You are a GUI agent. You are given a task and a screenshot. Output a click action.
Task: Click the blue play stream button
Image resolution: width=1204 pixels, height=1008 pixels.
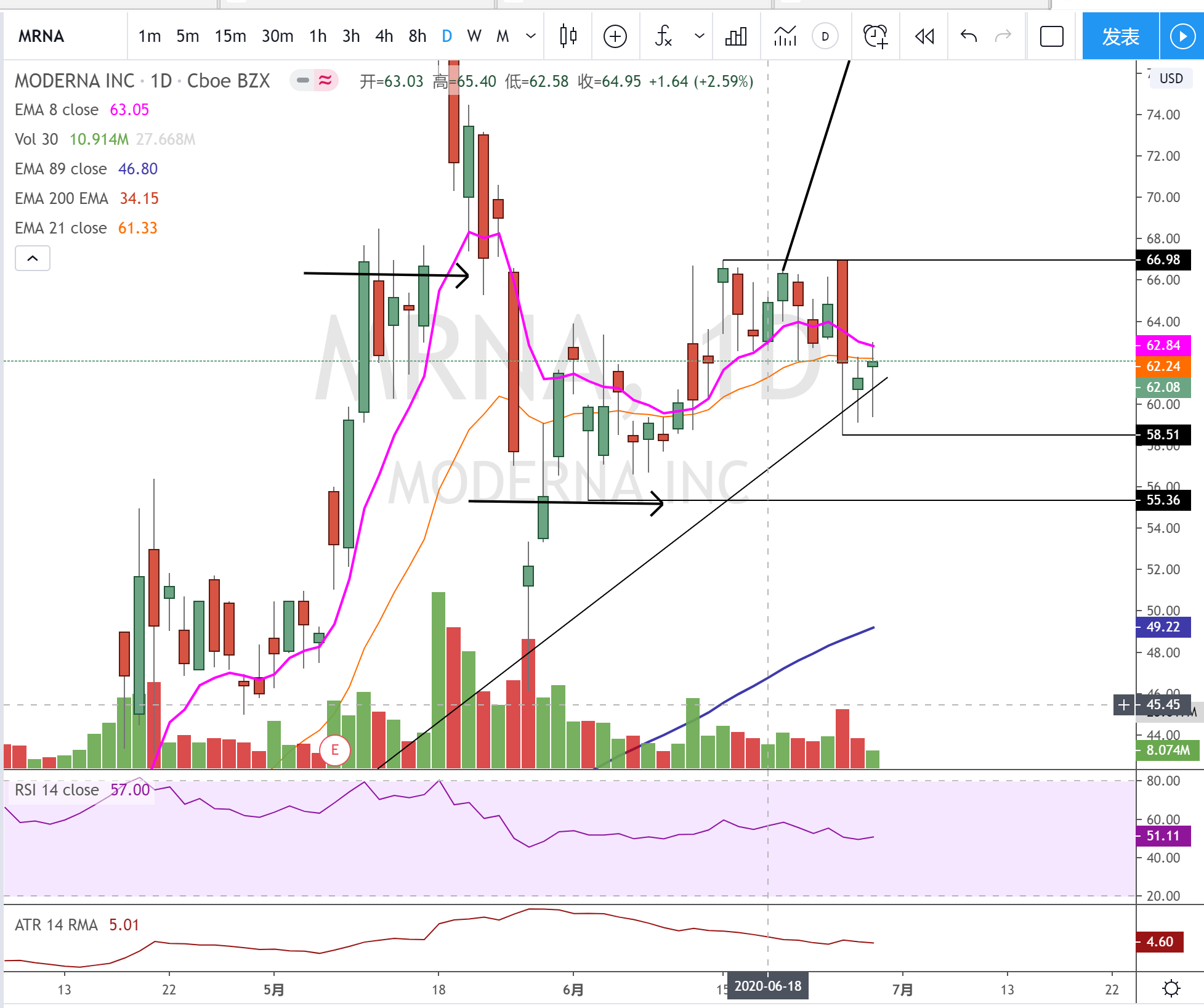[1182, 36]
